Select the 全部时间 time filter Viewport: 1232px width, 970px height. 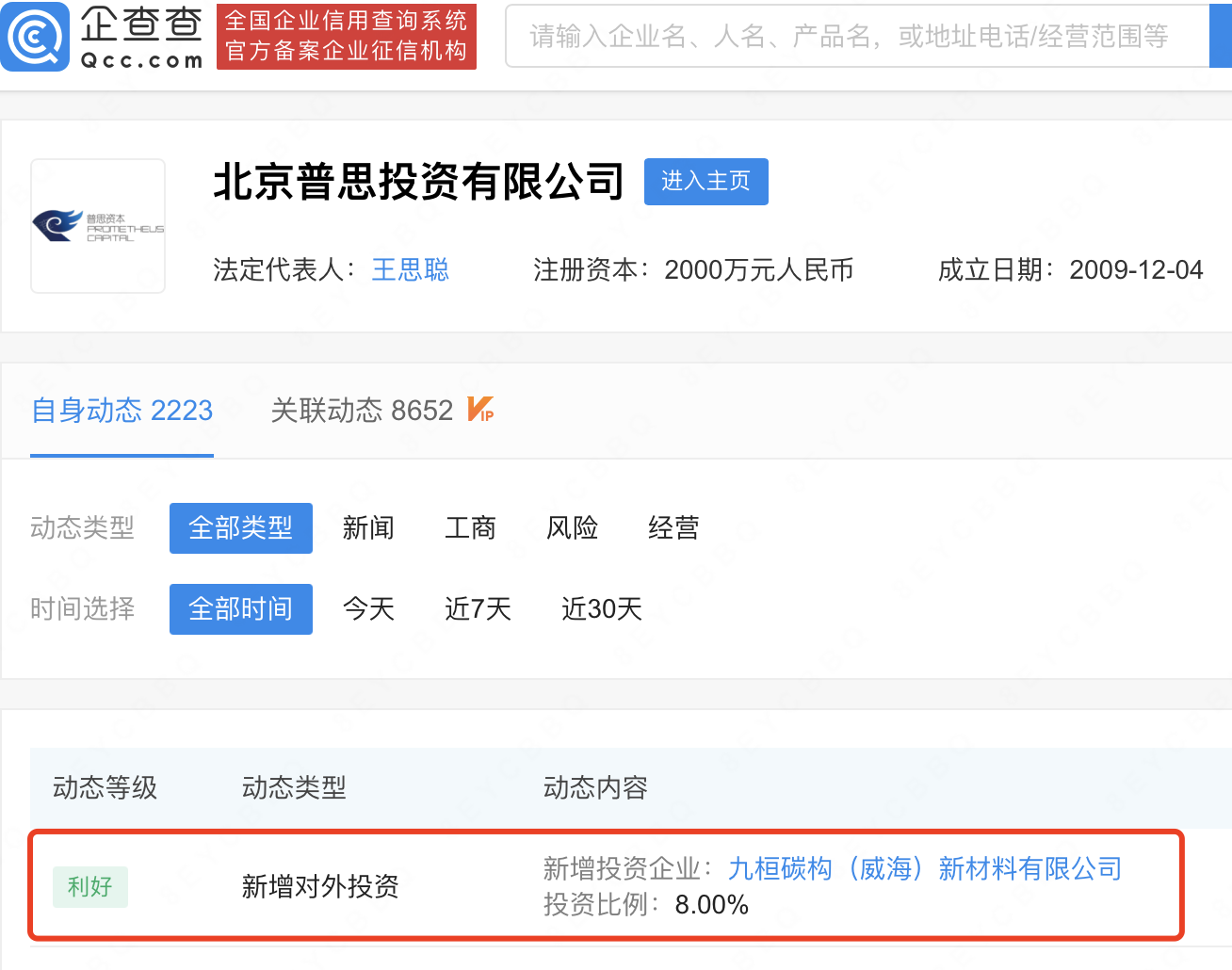[x=241, y=609]
